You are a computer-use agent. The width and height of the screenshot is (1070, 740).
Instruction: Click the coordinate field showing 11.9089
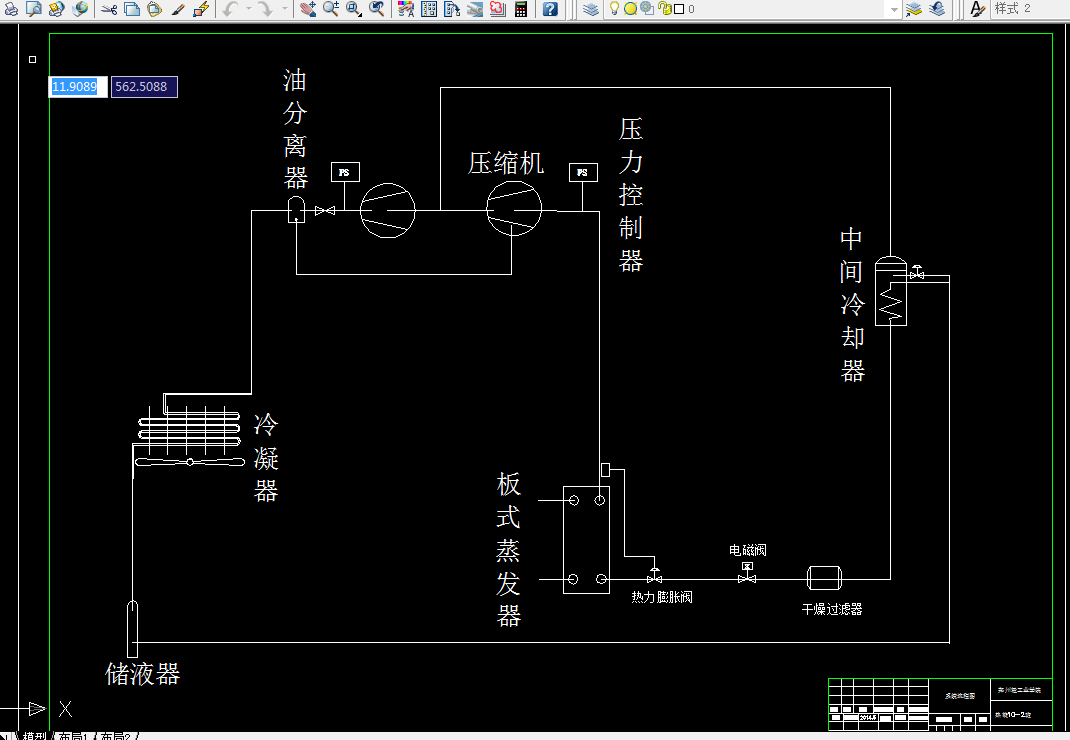tap(78, 87)
